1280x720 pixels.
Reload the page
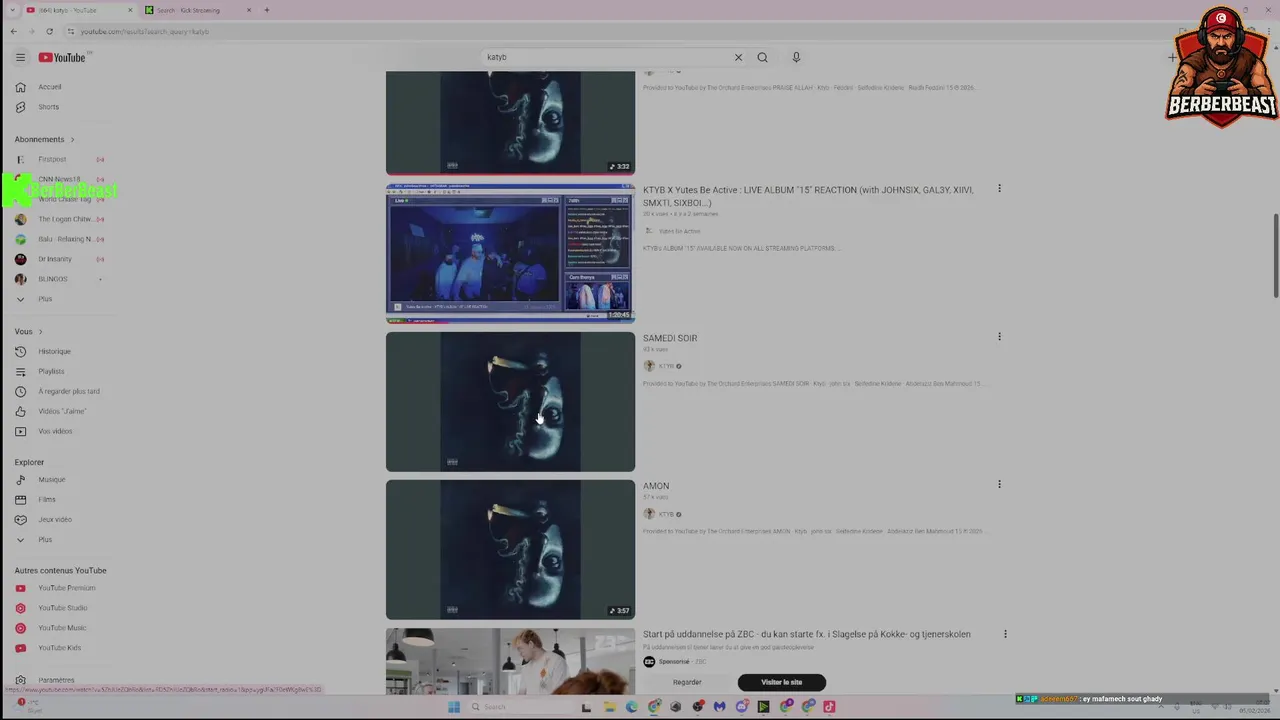(49, 31)
